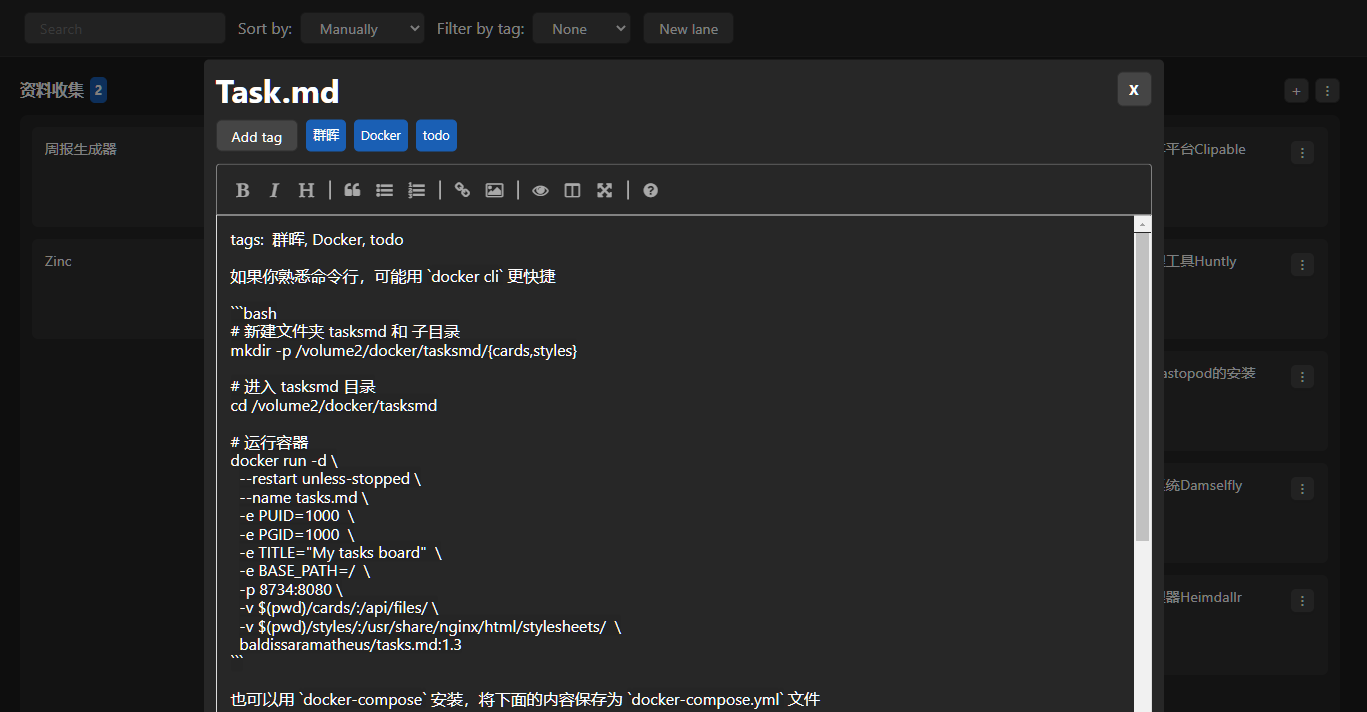
Task: Insert a blockquote
Action: tap(351, 190)
